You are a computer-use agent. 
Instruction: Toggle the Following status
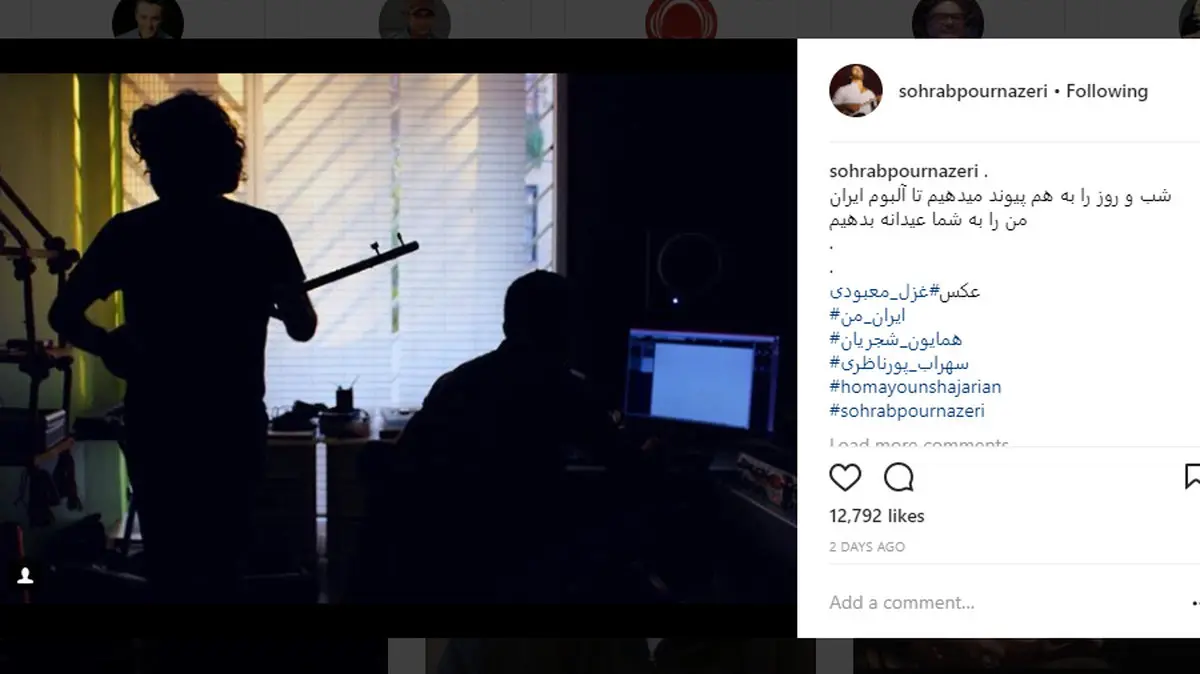1107,91
